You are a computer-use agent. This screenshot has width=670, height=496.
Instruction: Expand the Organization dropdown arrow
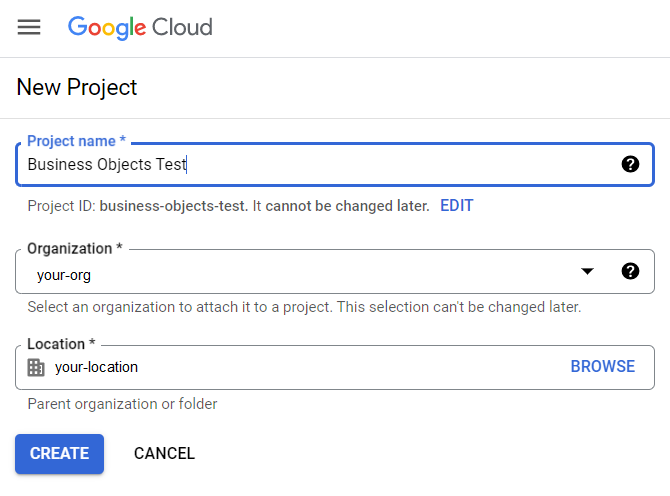(588, 272)
